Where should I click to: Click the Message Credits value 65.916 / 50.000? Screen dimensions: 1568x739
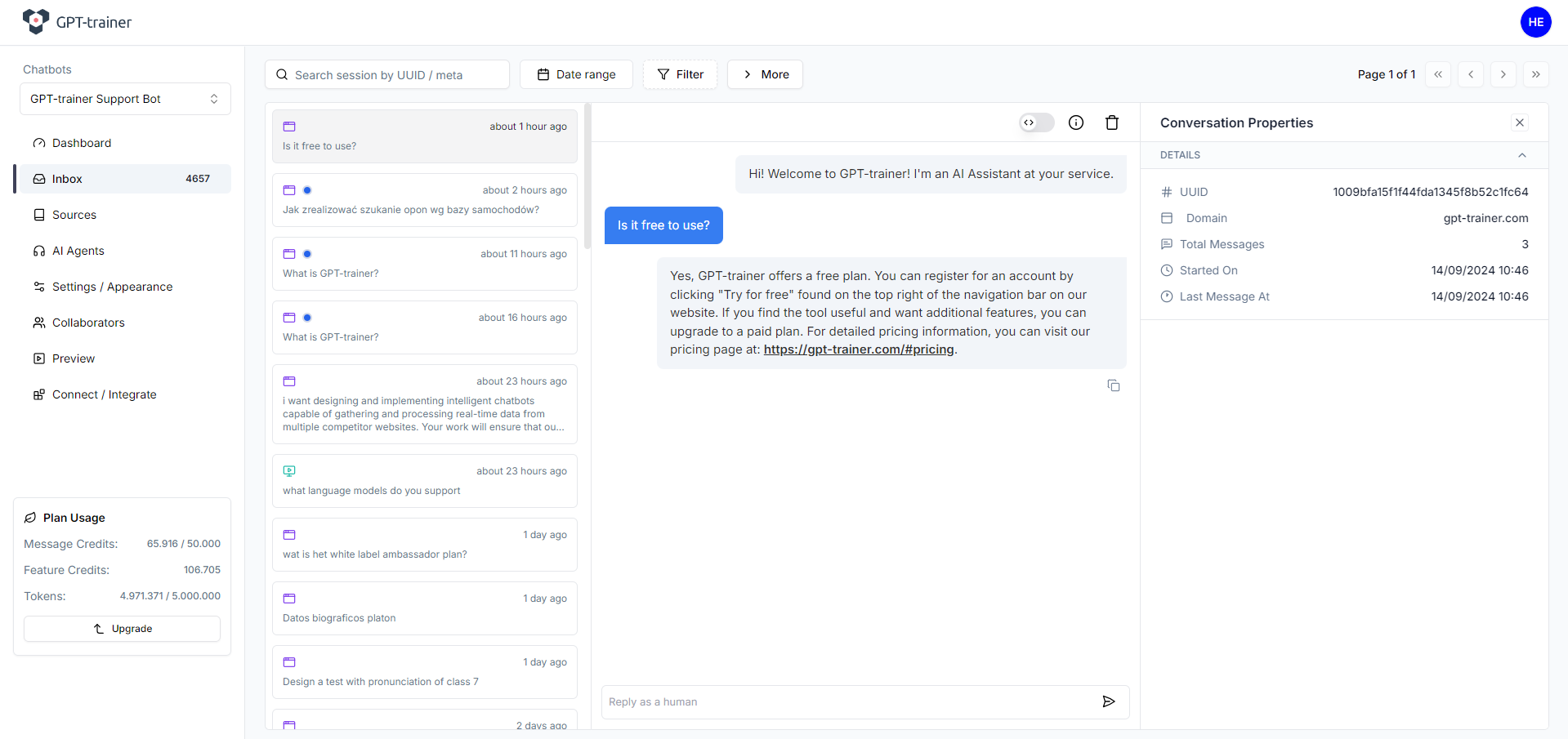[184, 544]
